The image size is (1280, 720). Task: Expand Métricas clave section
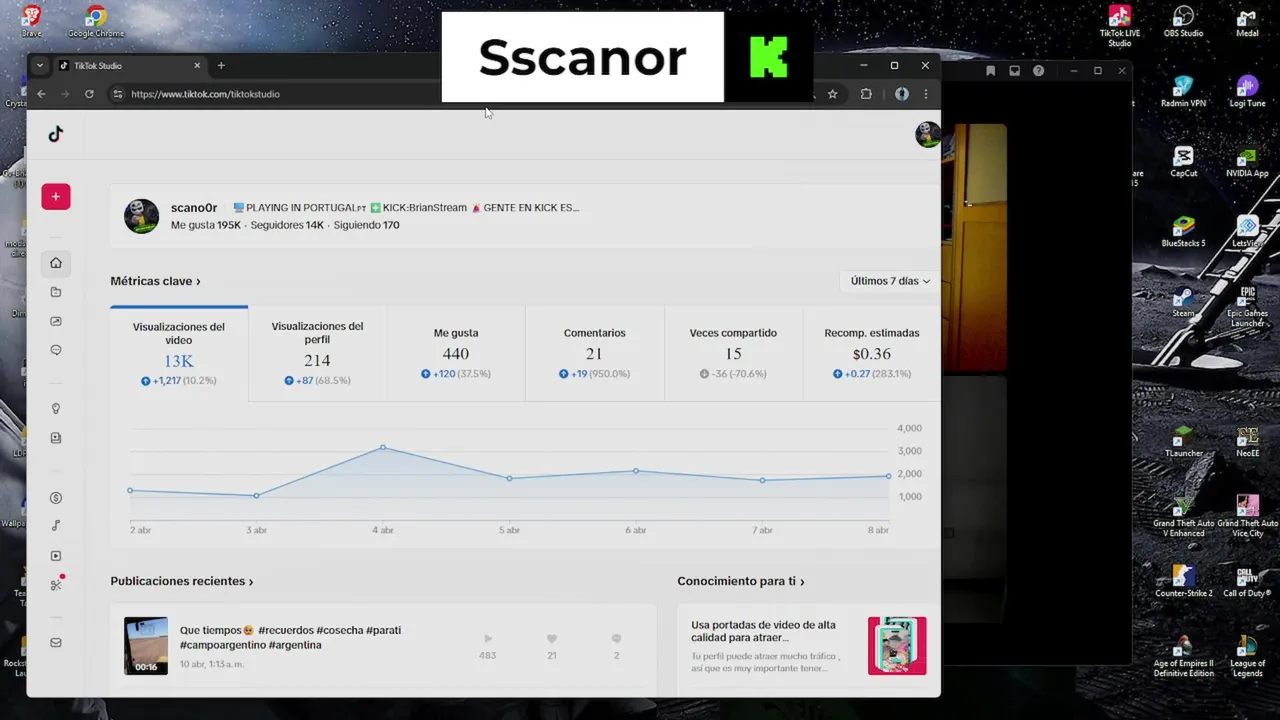pyautogui.click(x=155, y=281)
